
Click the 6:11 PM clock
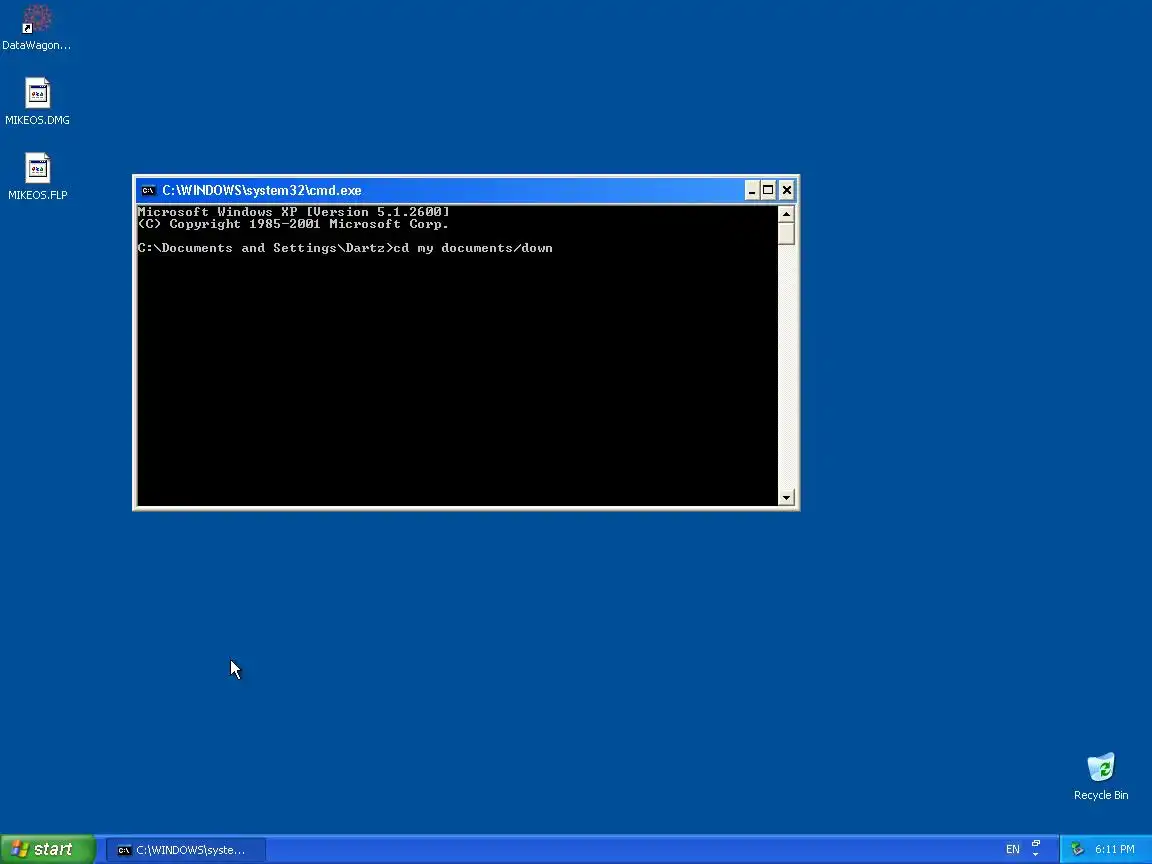point(1115,849)
